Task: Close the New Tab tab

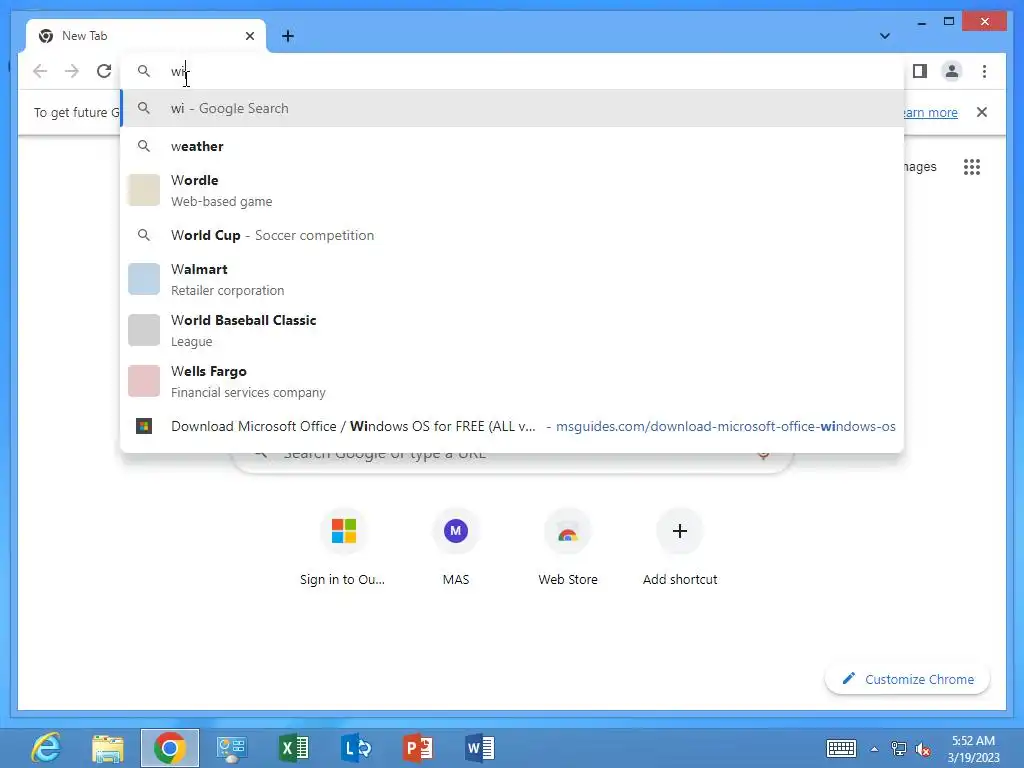Action: click(x=249, y=36)
